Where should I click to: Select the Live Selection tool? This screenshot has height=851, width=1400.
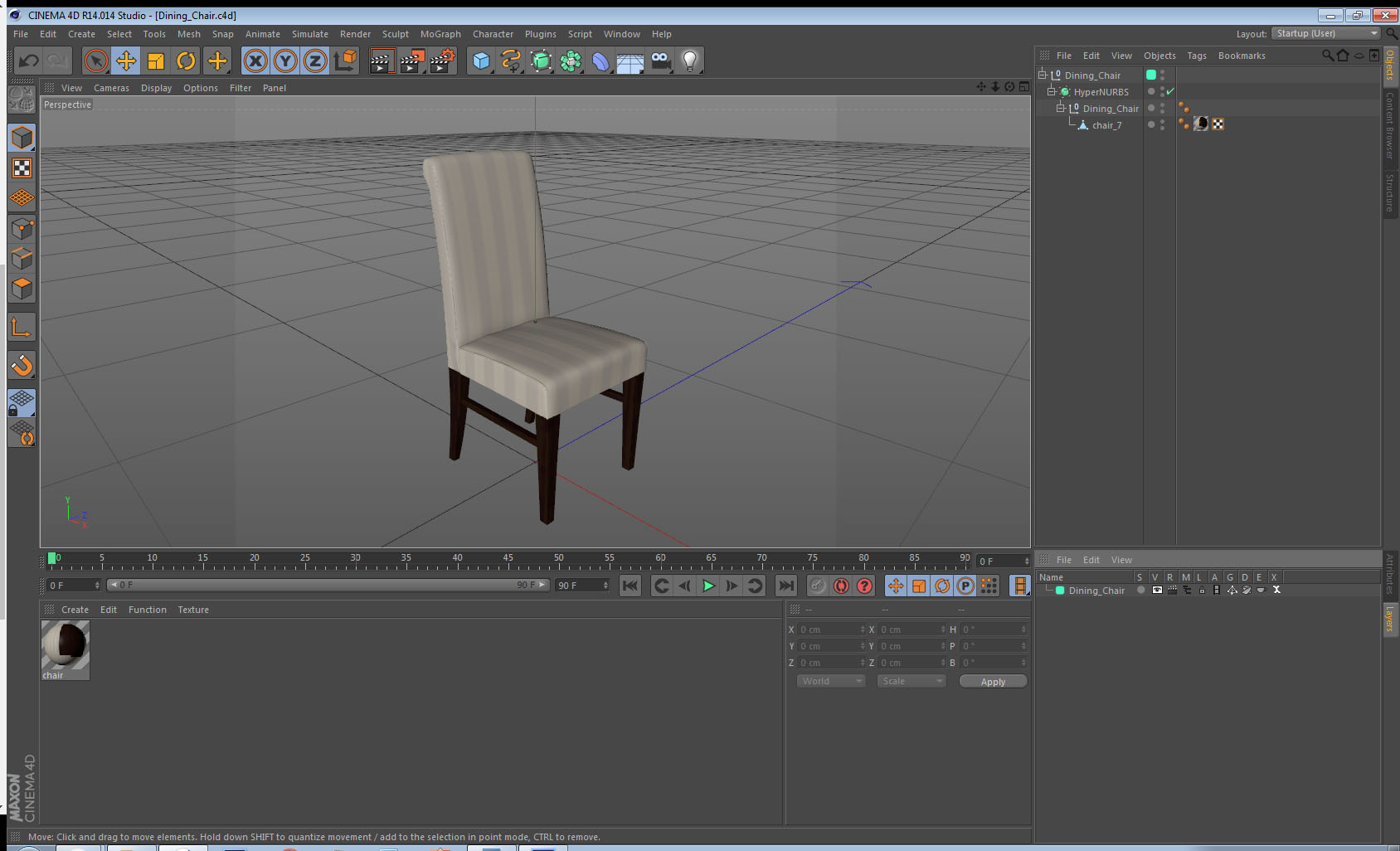click(96, 61)
